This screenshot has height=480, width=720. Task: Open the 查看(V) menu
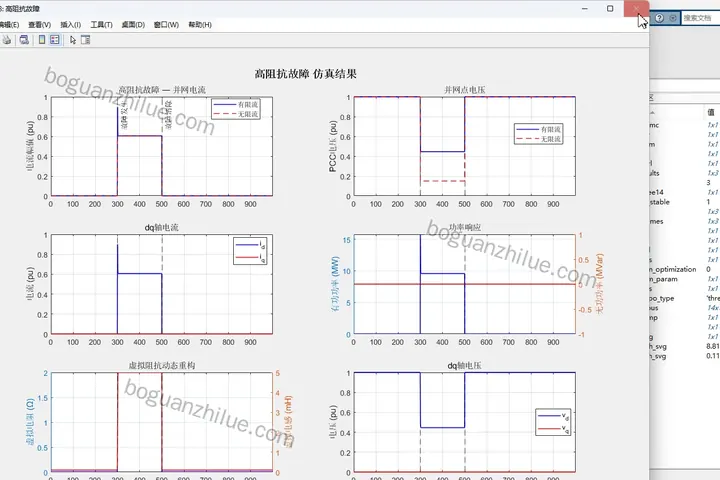tap(39, 25)
